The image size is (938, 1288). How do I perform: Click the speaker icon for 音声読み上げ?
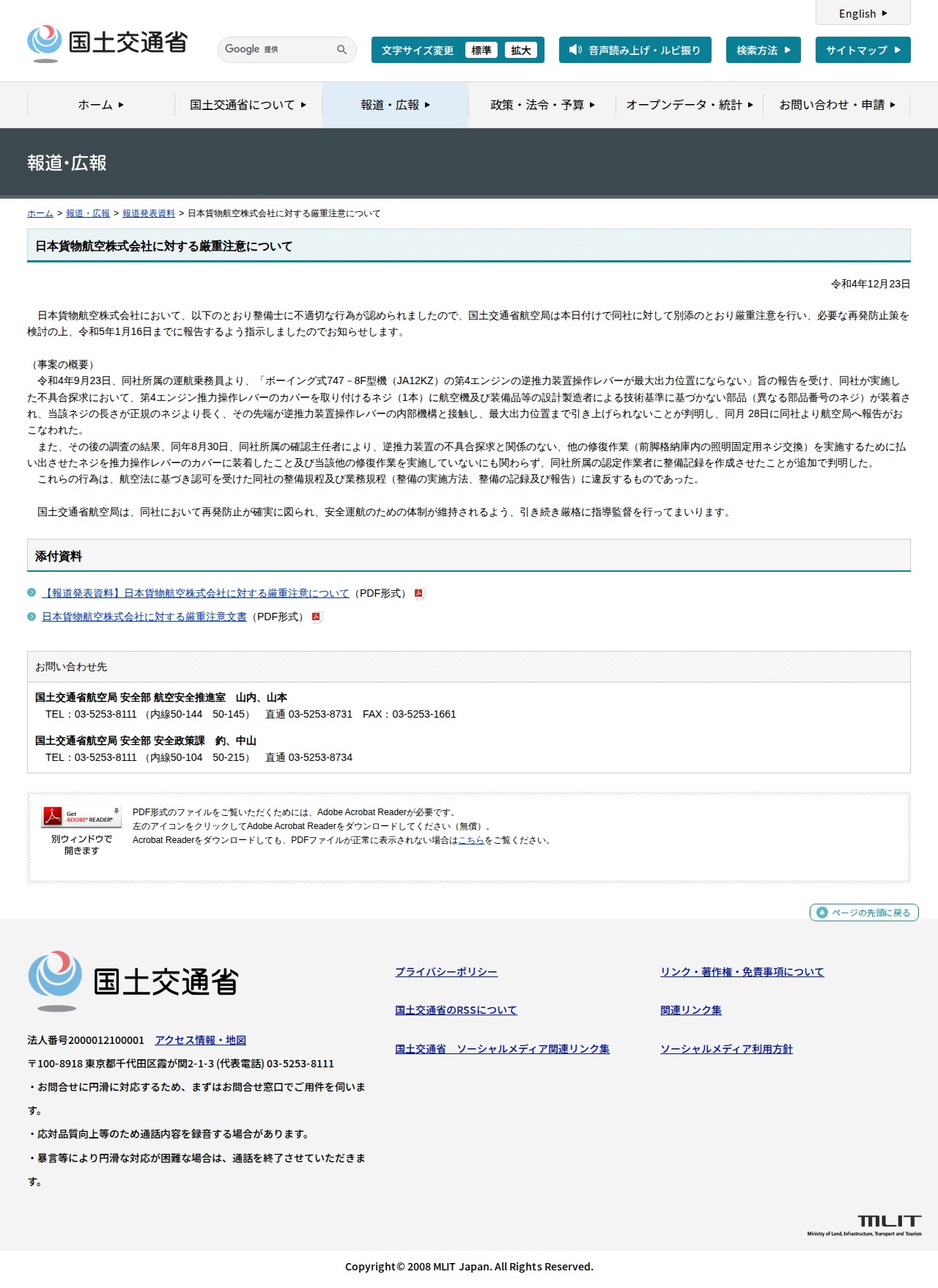575,50
